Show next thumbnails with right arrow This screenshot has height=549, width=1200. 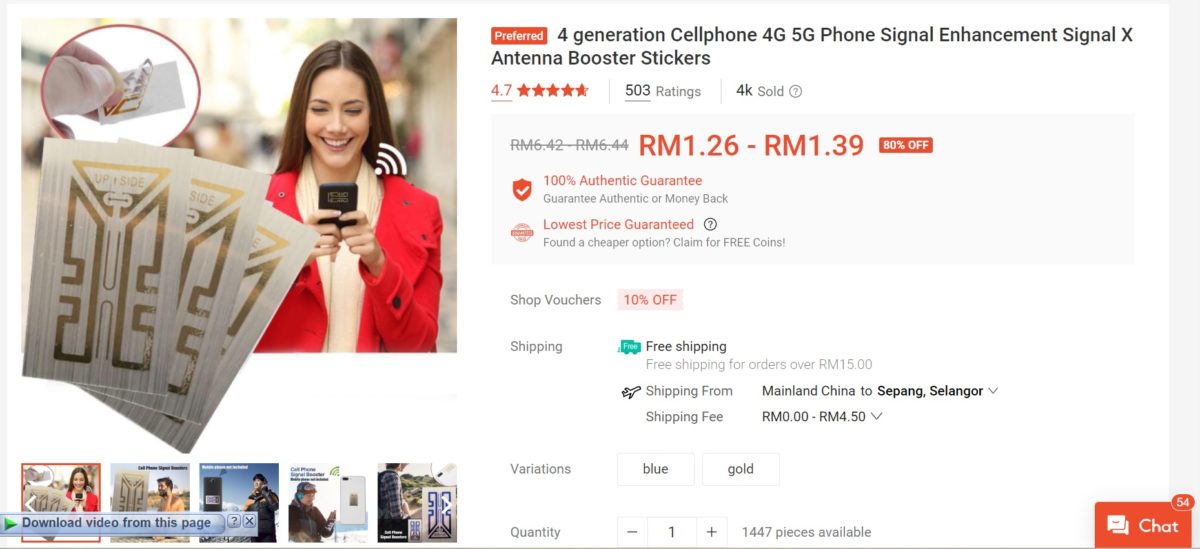click(x=447, y=503)
